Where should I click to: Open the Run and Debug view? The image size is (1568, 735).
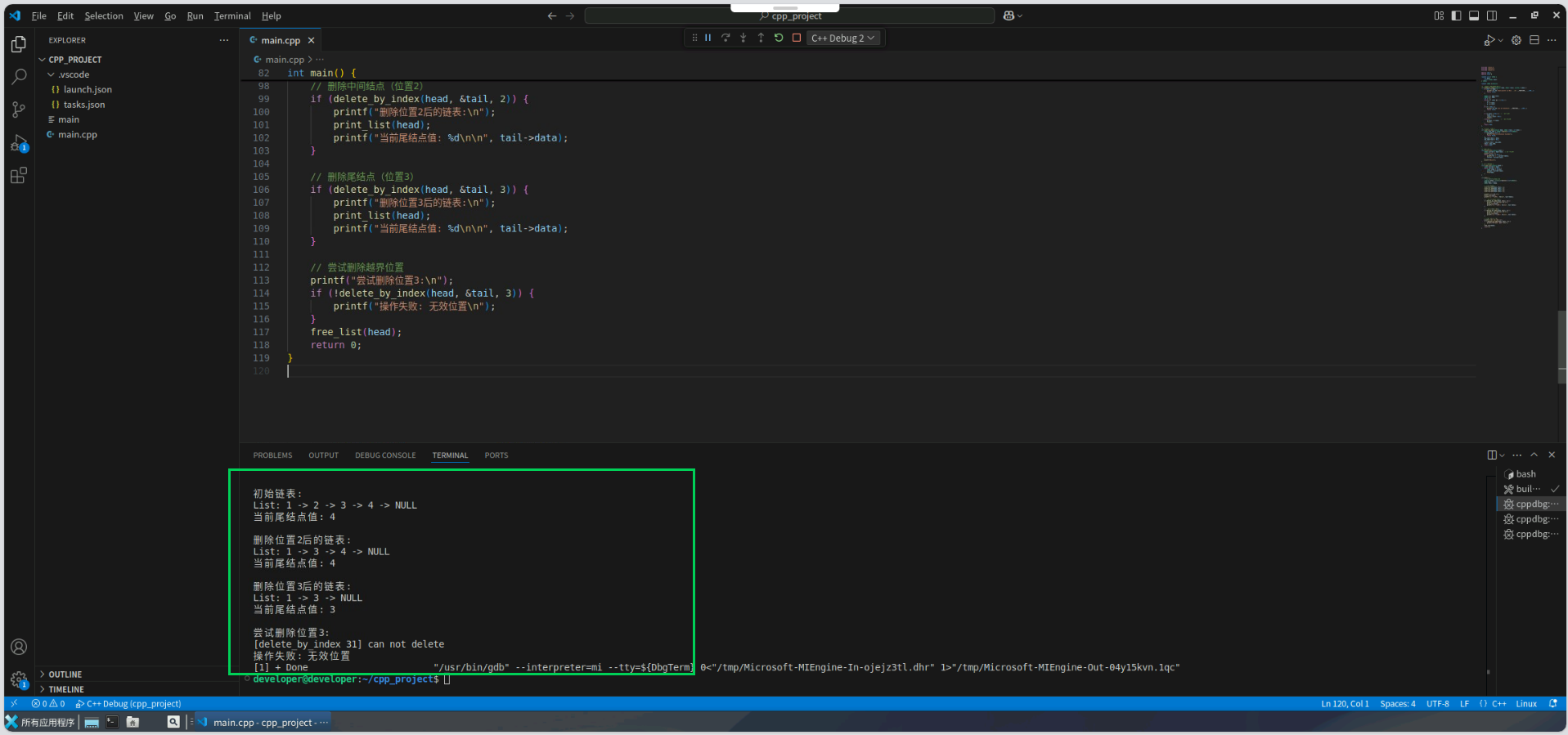[19, 144]
